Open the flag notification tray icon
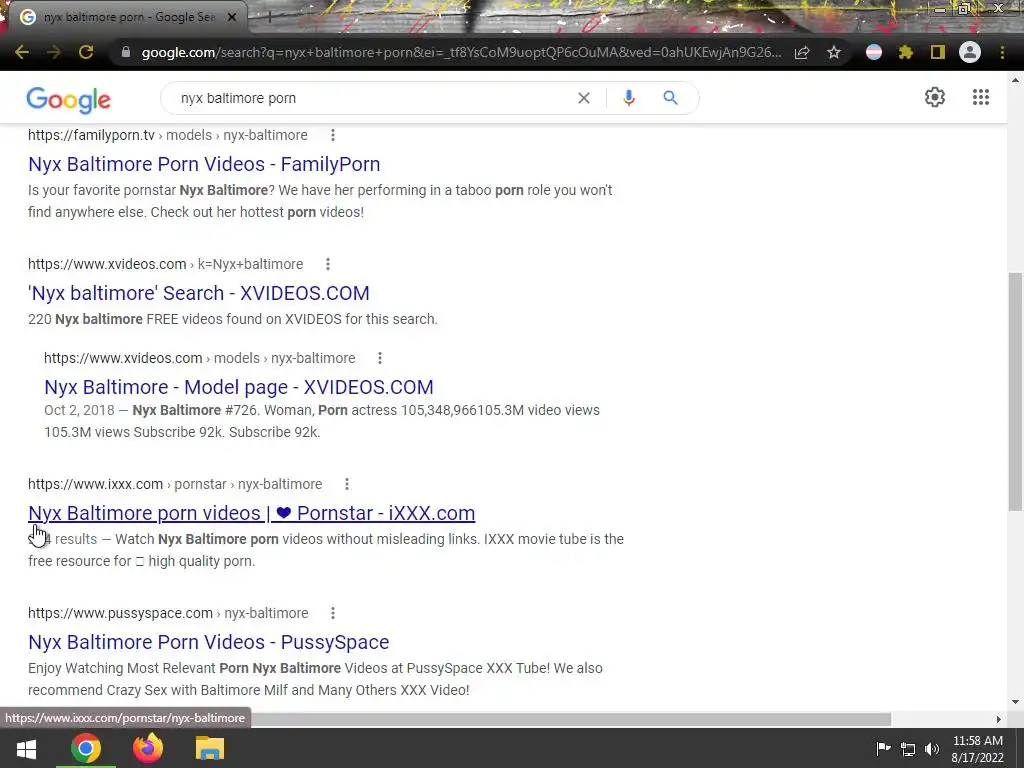 tap(883, 748)
